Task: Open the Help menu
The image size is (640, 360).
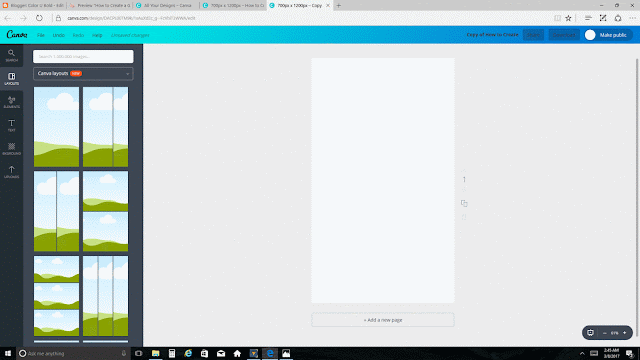Action: 97,35
